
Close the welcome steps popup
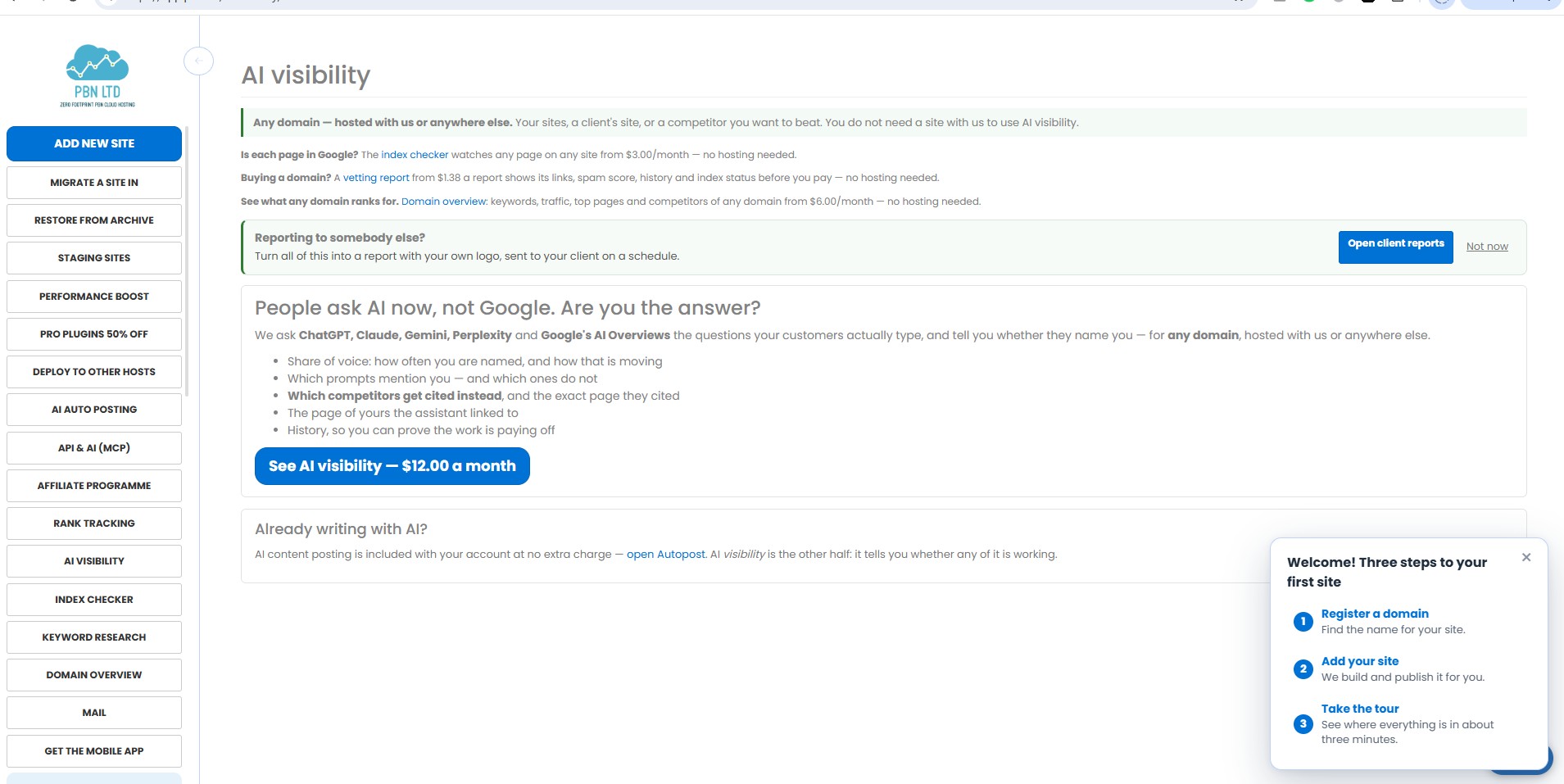tap(1525, 557)
